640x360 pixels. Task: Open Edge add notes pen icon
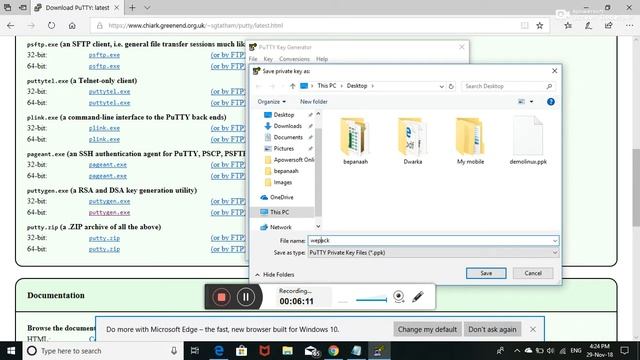(588, 25)
